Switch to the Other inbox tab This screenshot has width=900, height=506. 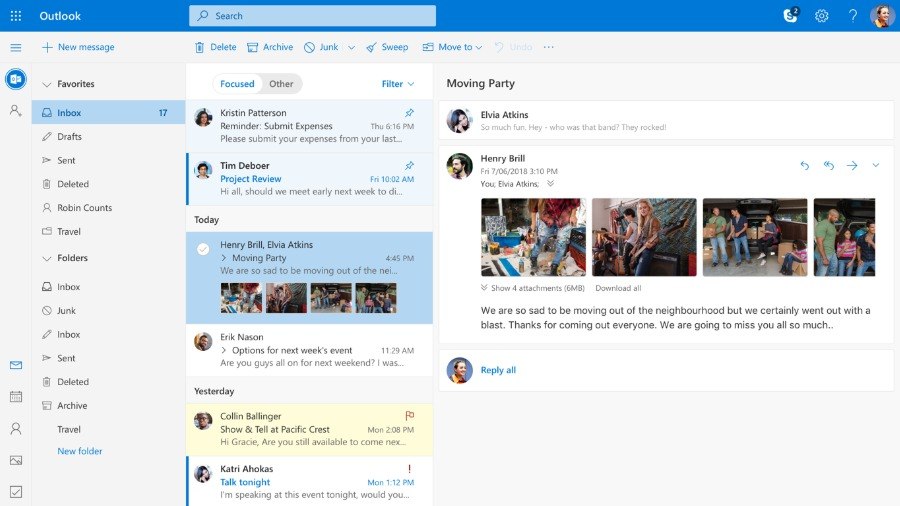coord(281,84)
